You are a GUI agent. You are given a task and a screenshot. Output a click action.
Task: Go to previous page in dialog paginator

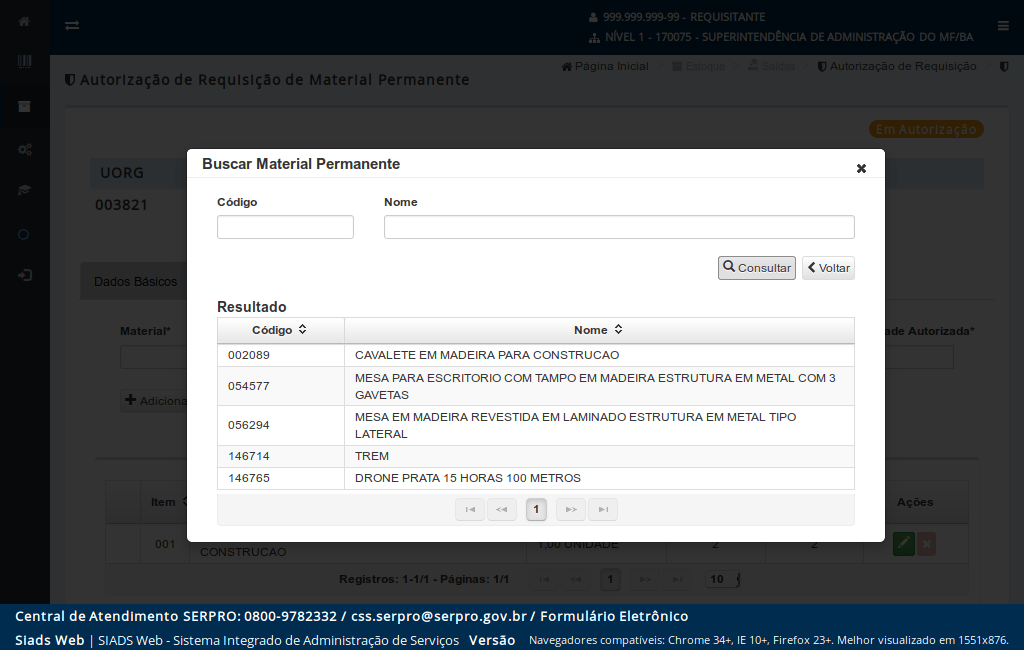(x=502, y=510)
